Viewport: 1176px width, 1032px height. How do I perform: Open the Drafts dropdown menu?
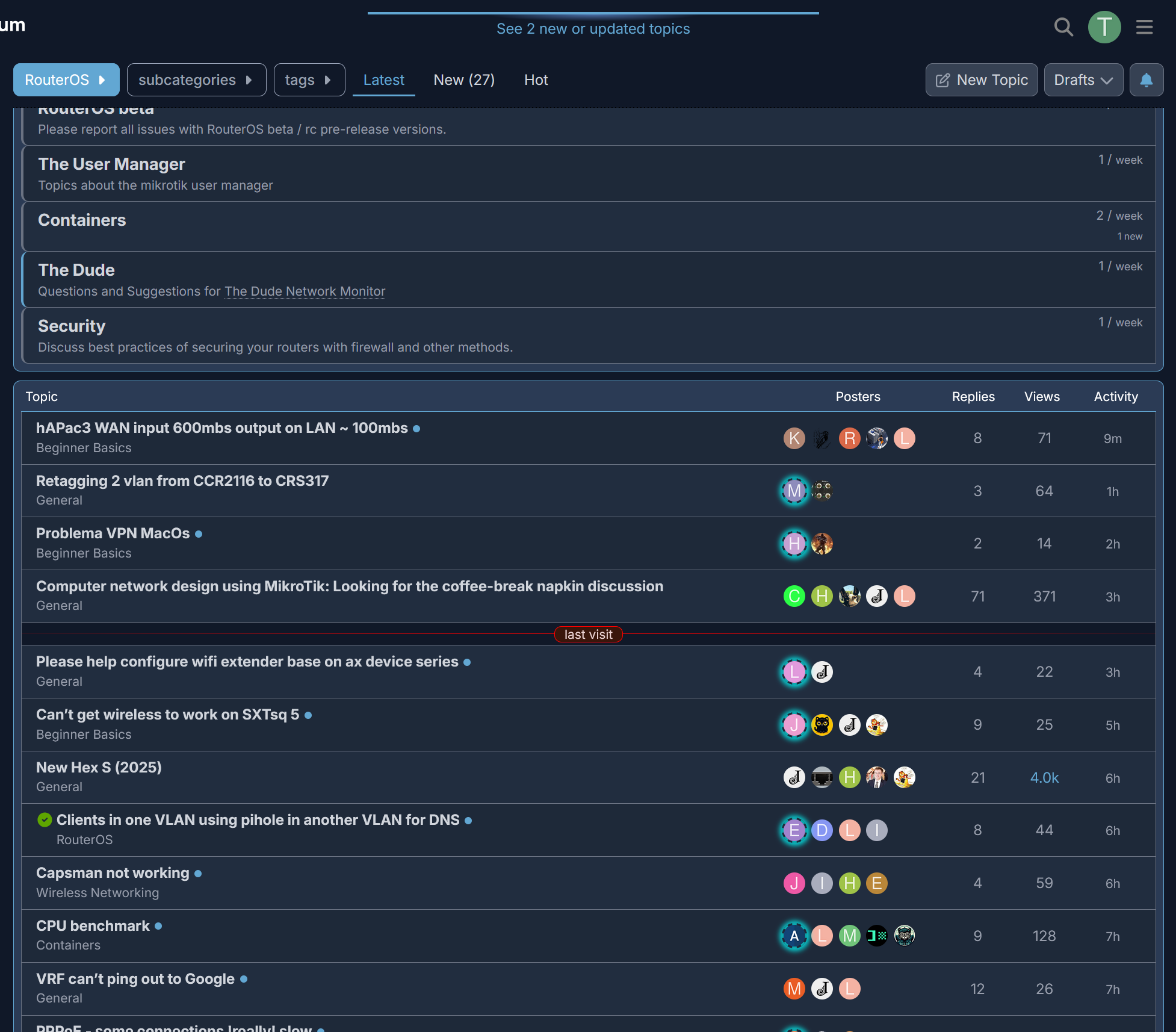pyautogui.click(x=1083, y=80)
